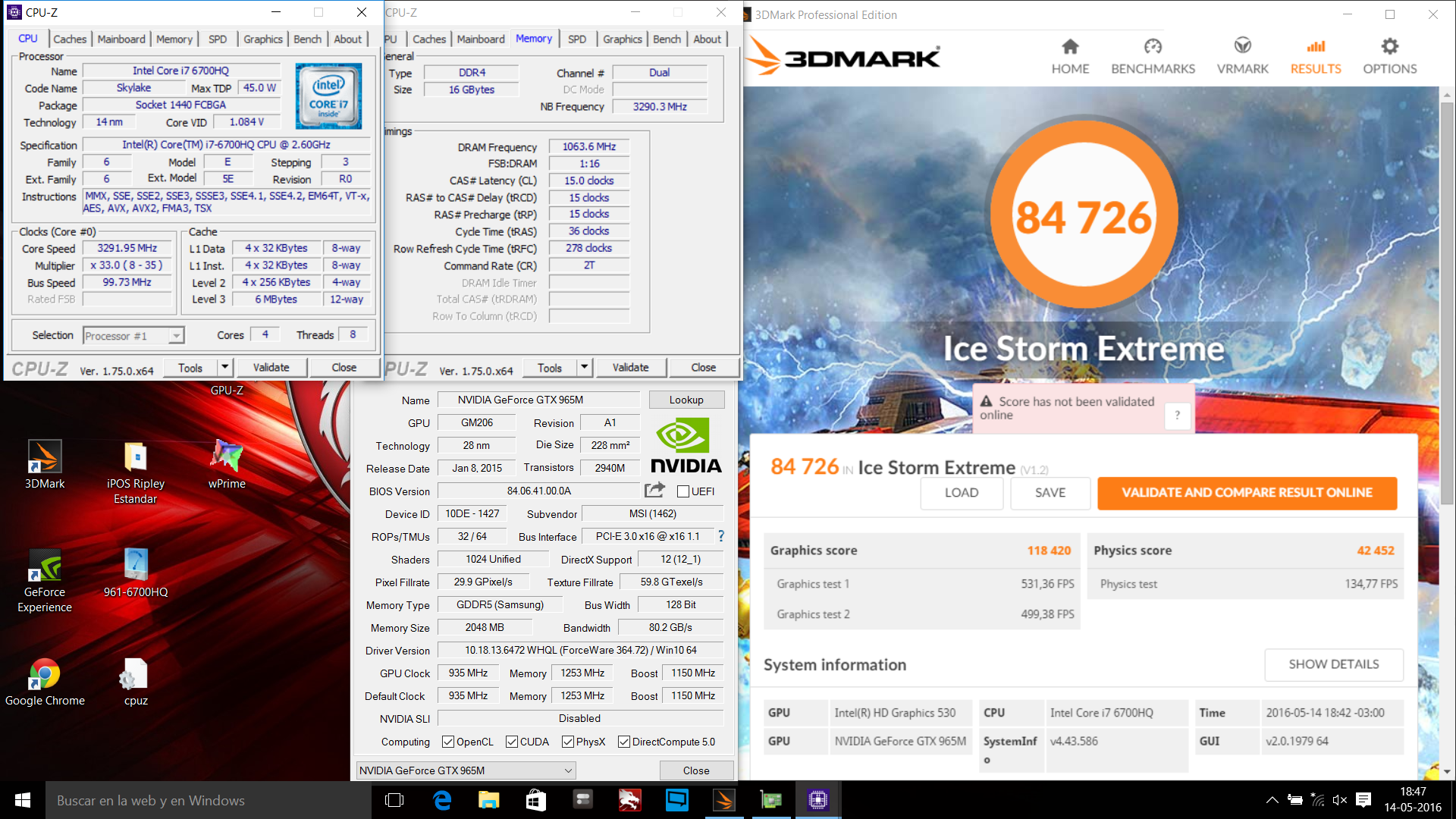This screenshot has width=1456, height=819.
Task: Click the Lookup button in GPU-Z
Action: [x=686, y=400]
